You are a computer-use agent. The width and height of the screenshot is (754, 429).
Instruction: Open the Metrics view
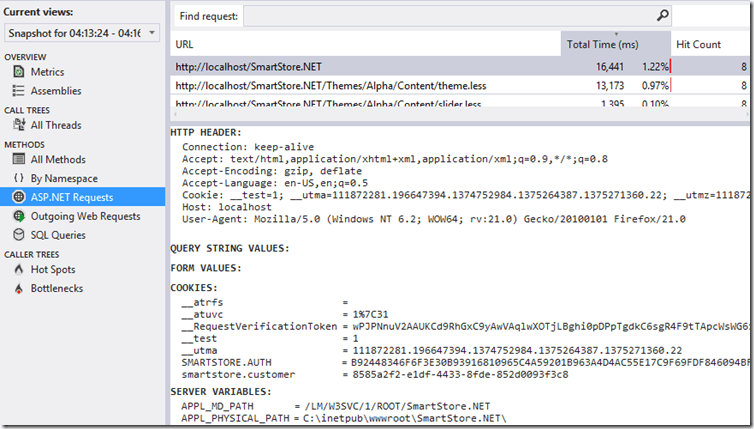(x=47, y=72)
